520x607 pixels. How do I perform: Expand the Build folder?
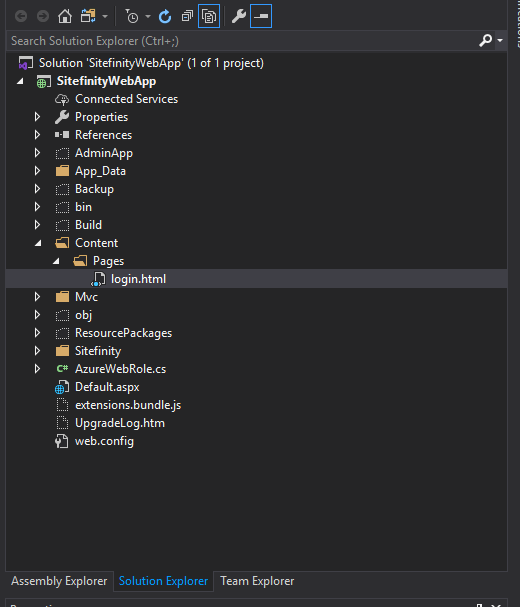point(37,225)
